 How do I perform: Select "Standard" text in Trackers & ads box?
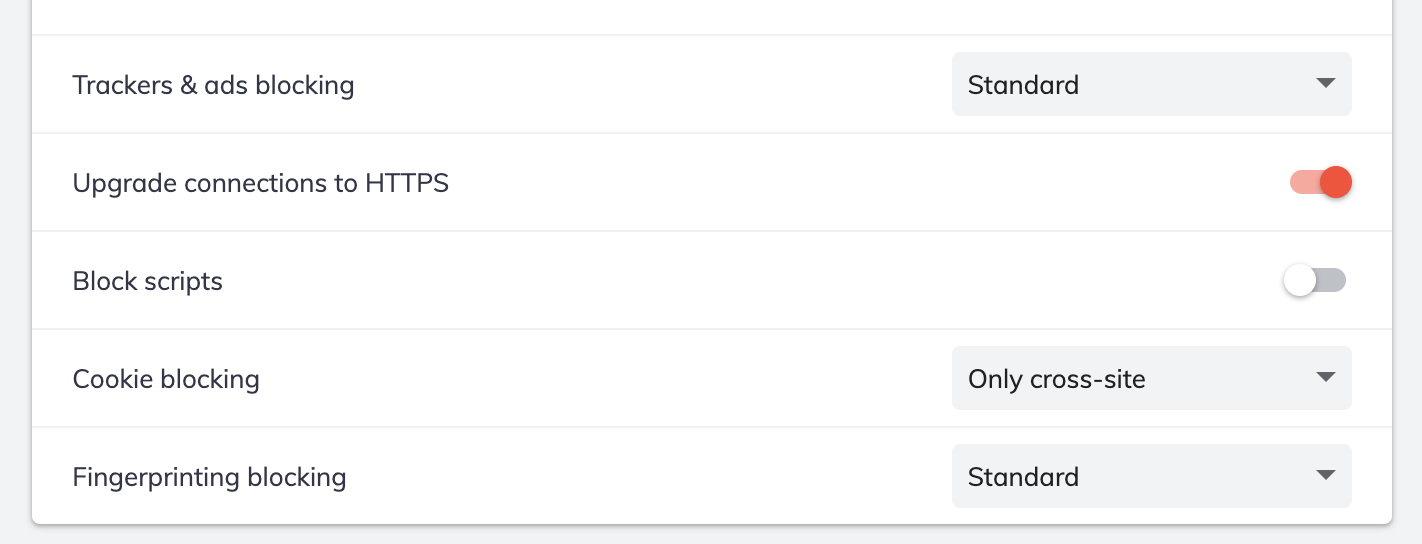(x=1023, y=85)
